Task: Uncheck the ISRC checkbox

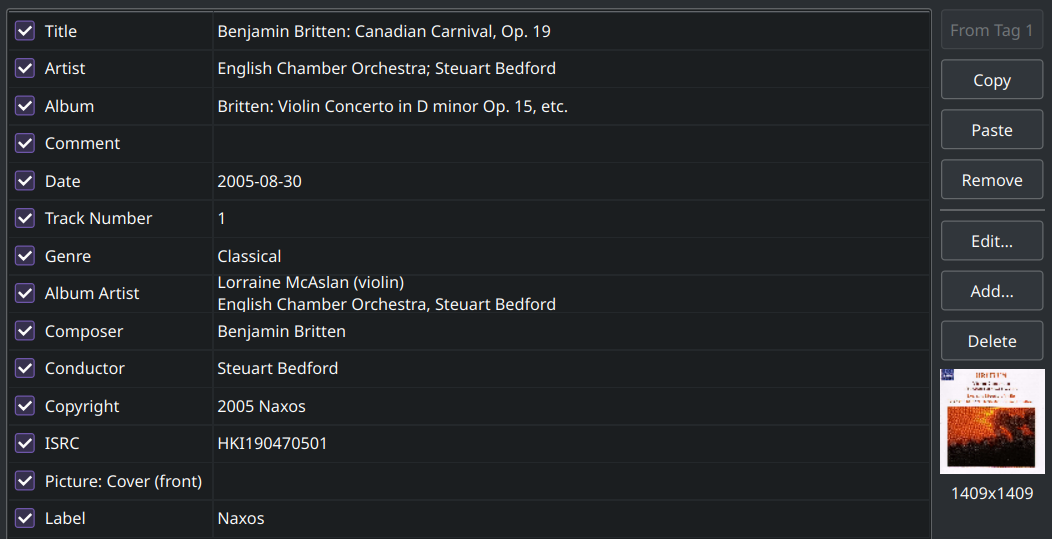Action: coord(25,444)
